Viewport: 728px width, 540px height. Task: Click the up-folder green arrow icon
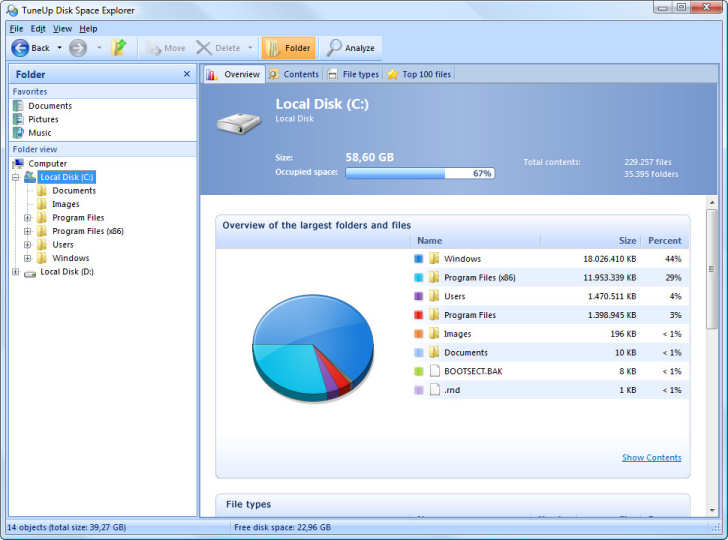[119, 48]
